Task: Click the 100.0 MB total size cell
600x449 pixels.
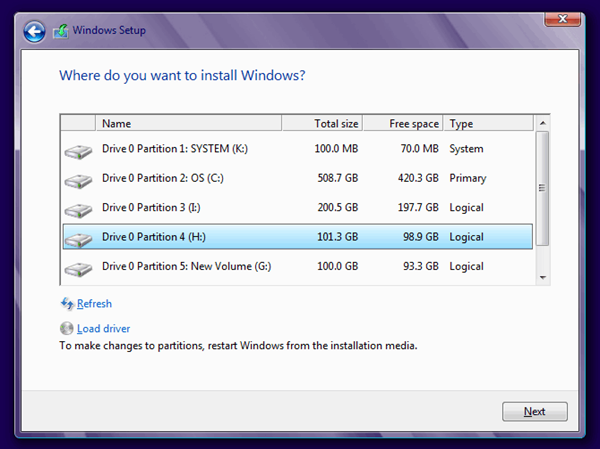Action: pyautogui.click(x=336, y=149)
